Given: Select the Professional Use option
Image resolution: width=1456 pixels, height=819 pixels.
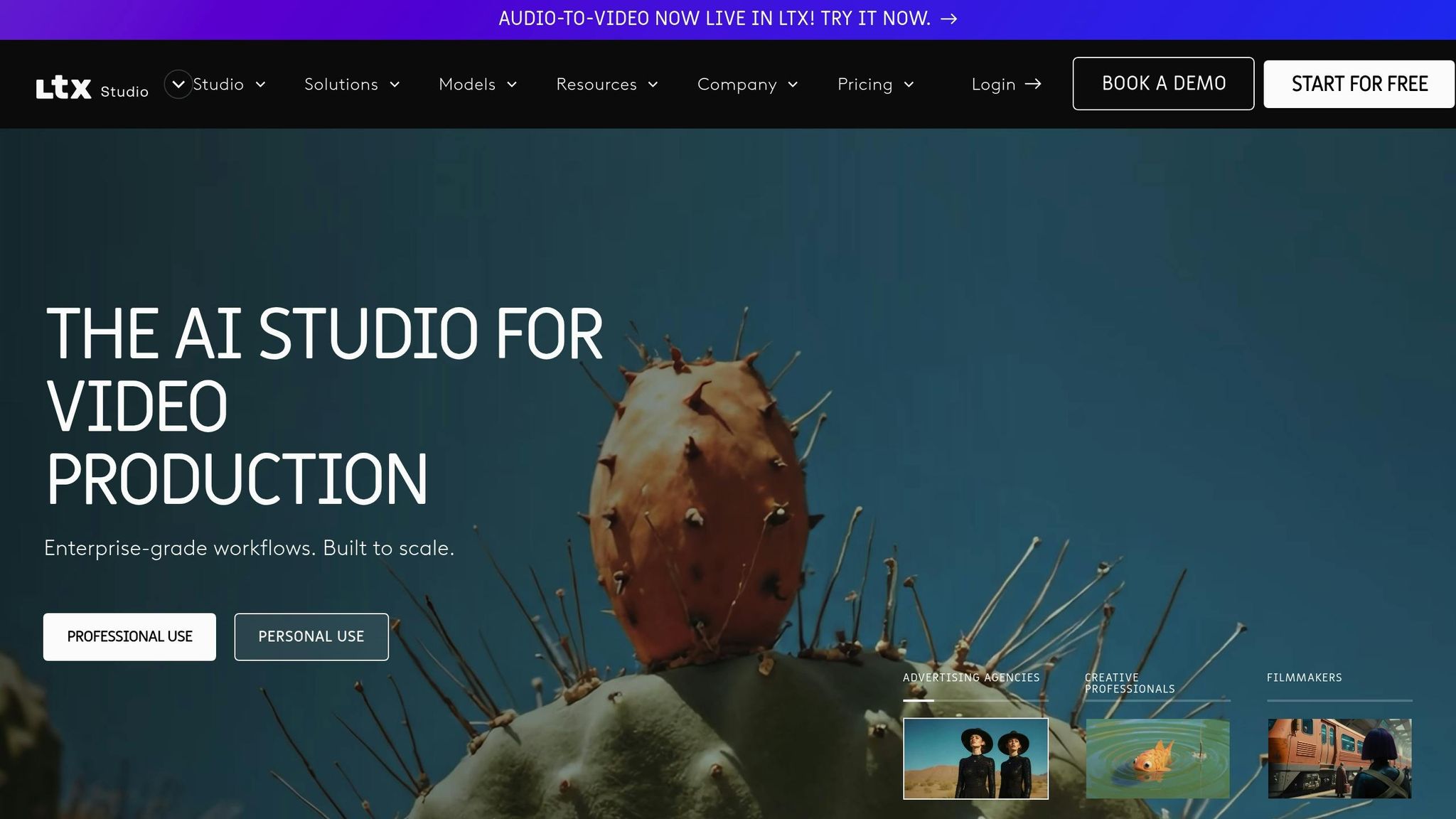Looking at the screenshot, I should pyautogui.click(x=129, y=636).
